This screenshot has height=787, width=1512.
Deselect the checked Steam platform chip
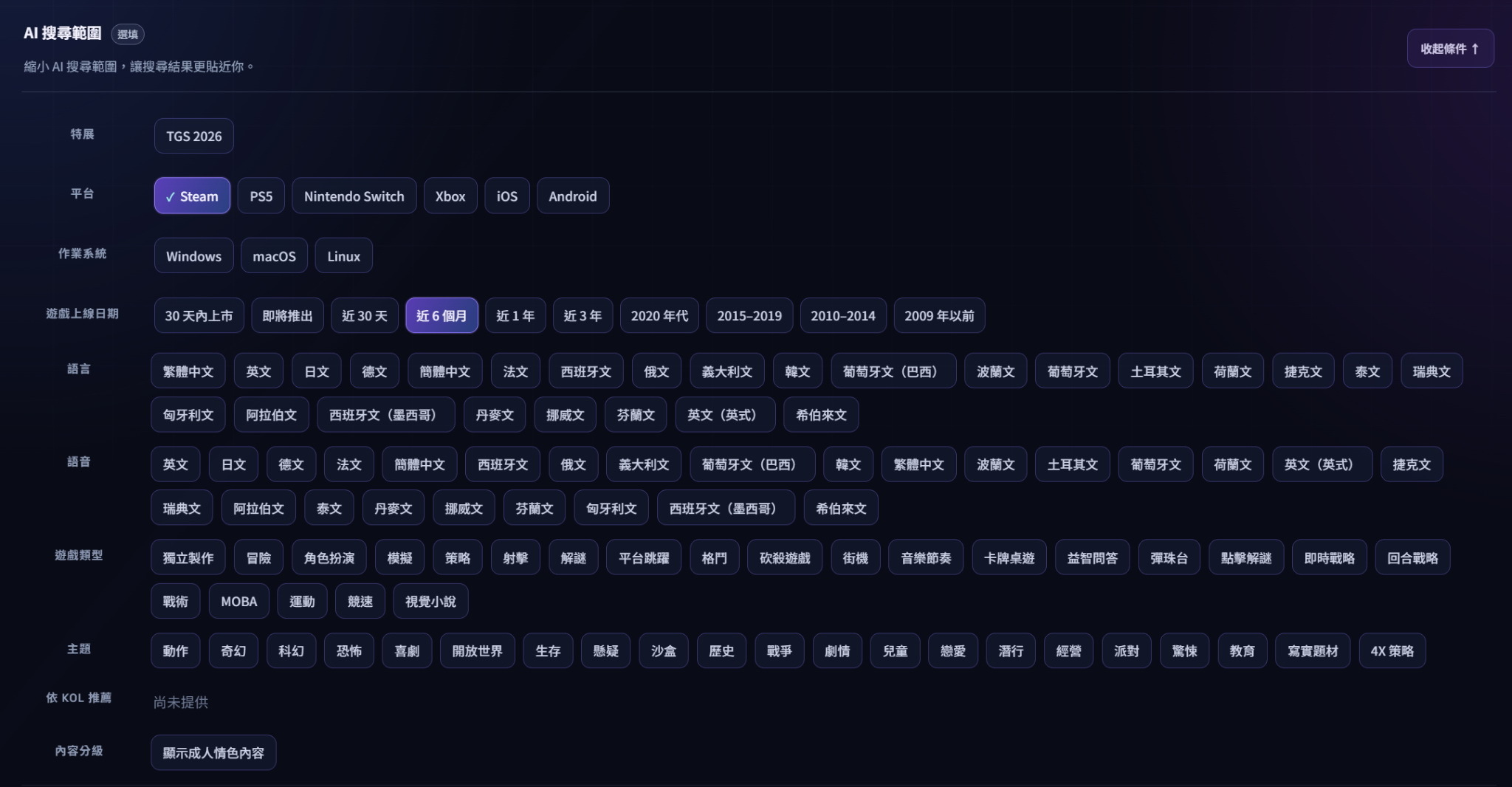coord(192,196)
